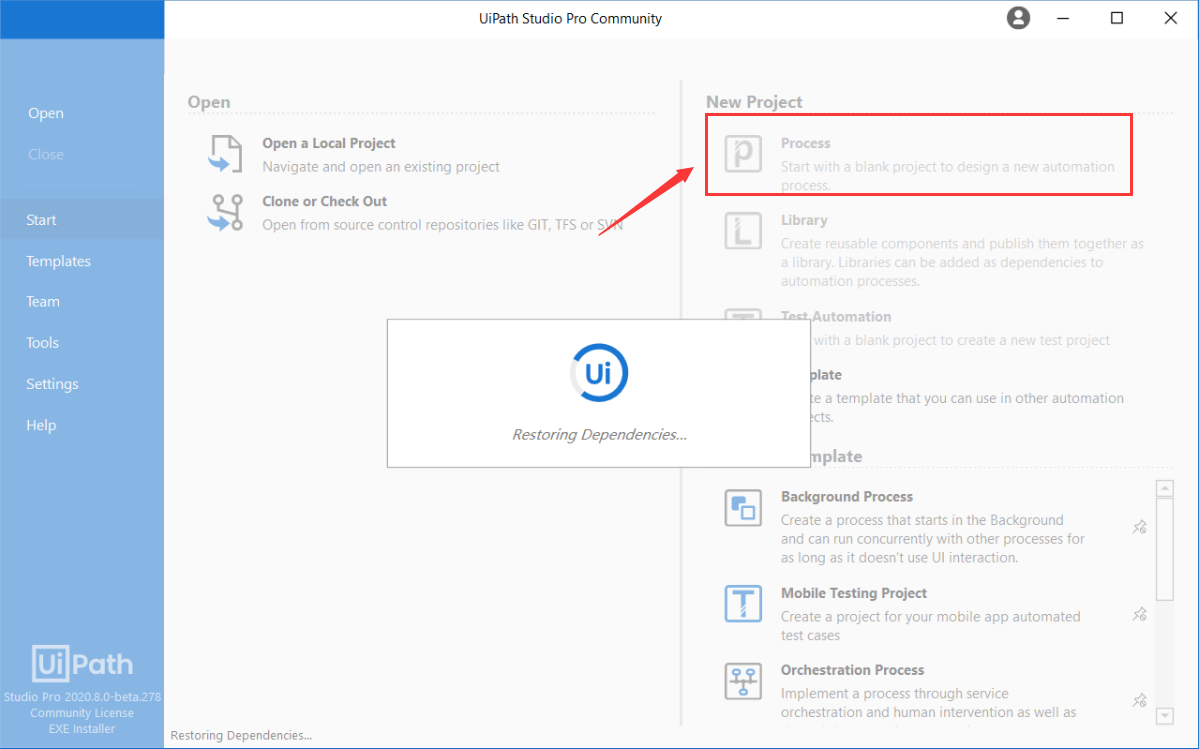Click the Restoring Dependencies progress dialog

(598, 393)
